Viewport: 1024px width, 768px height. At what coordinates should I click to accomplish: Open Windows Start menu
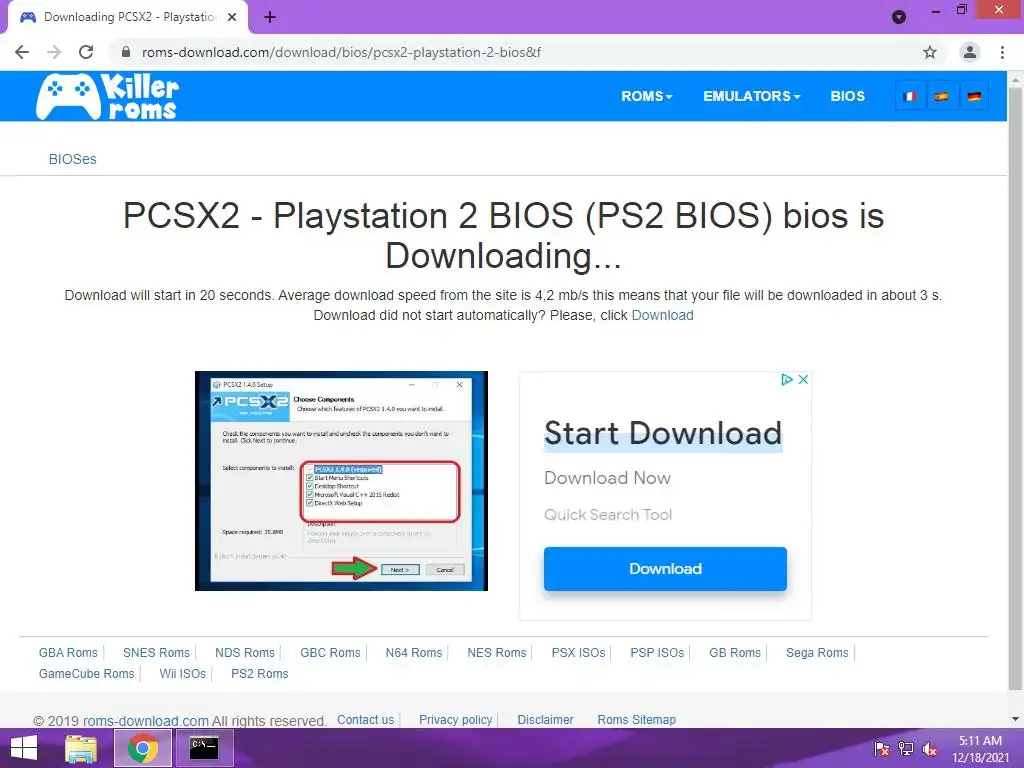[24, 748]
